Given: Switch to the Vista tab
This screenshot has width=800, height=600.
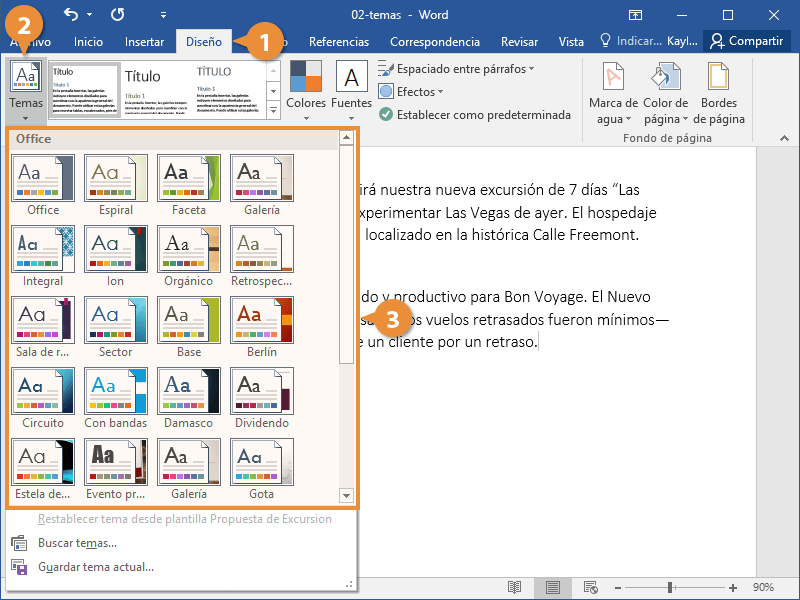Looking at the screenshot, I should (x=571, y=41).
